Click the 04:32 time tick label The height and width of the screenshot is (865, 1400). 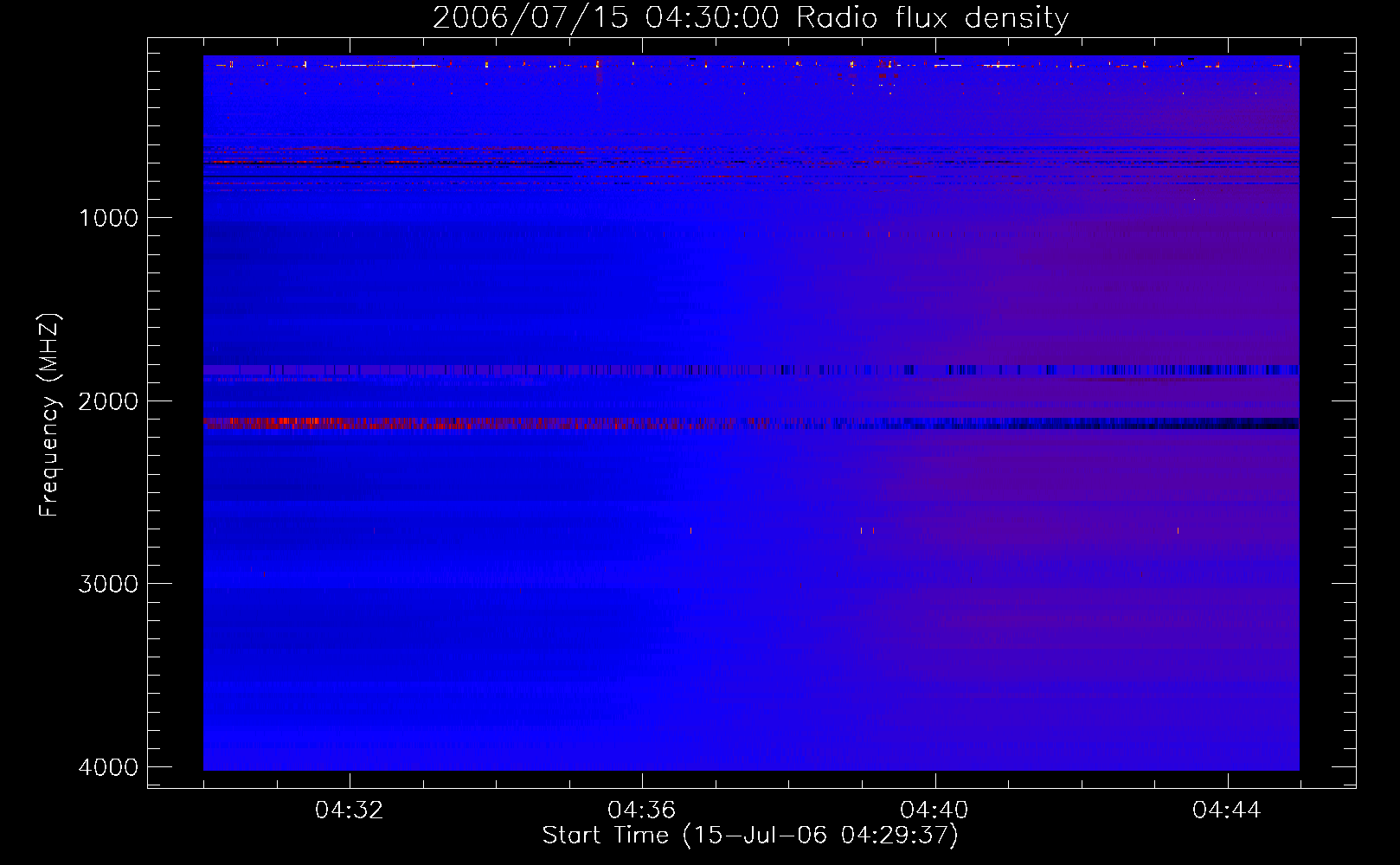pos(350,811)
